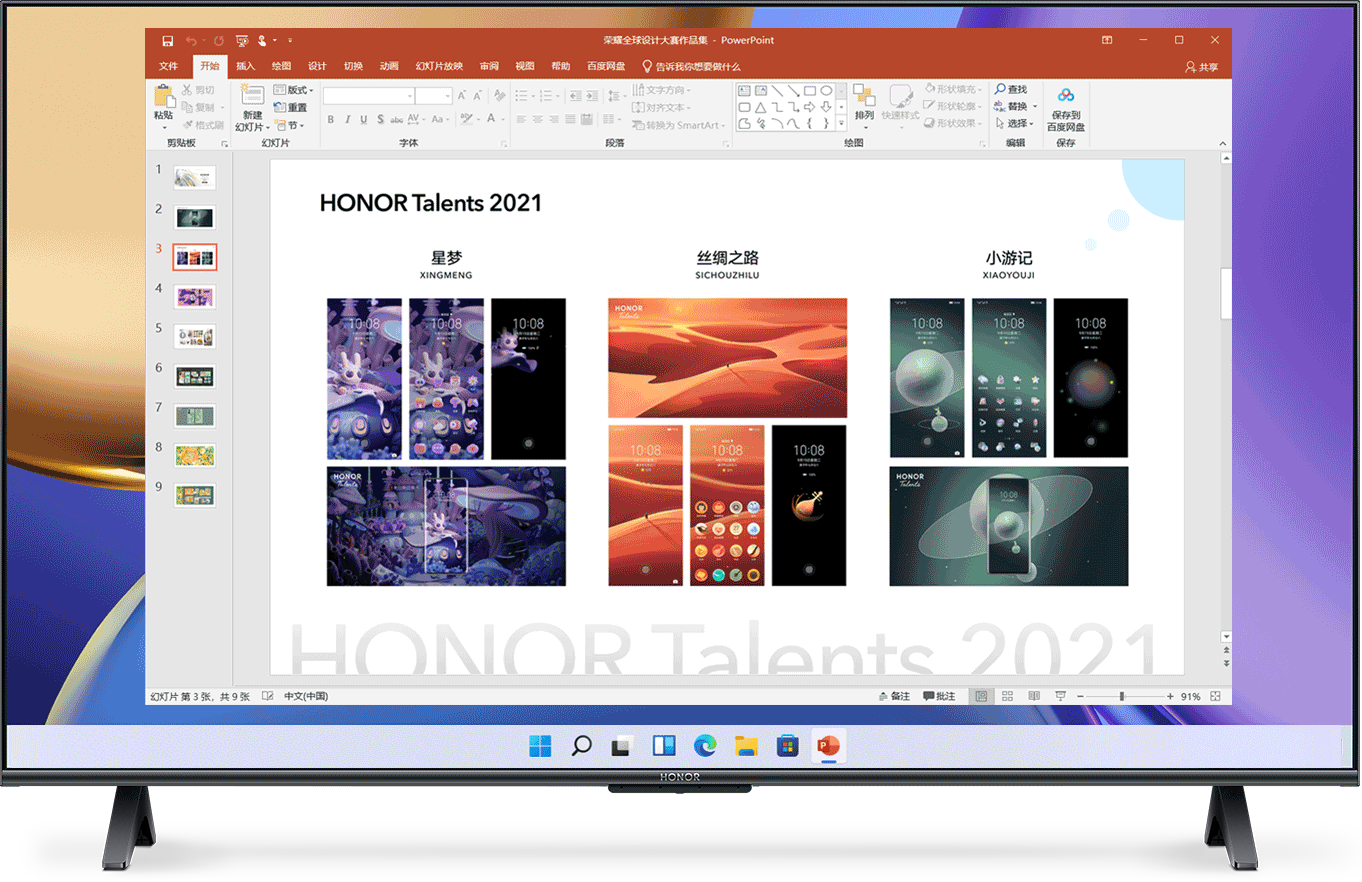Open the font size combo box

coord(434,96)
